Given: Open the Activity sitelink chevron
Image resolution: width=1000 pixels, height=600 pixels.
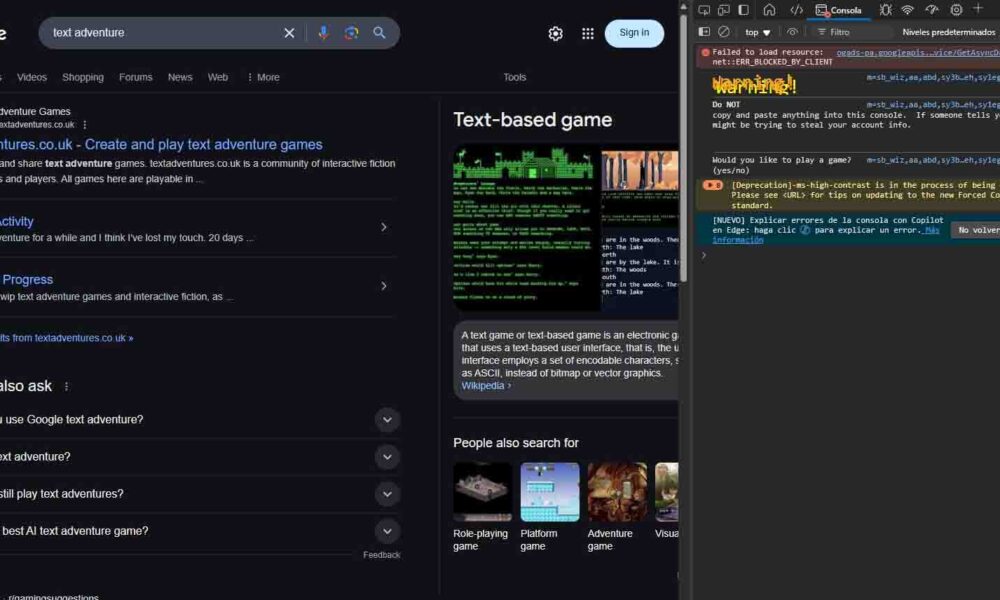Looking at the screenshot, I should 384,227.
